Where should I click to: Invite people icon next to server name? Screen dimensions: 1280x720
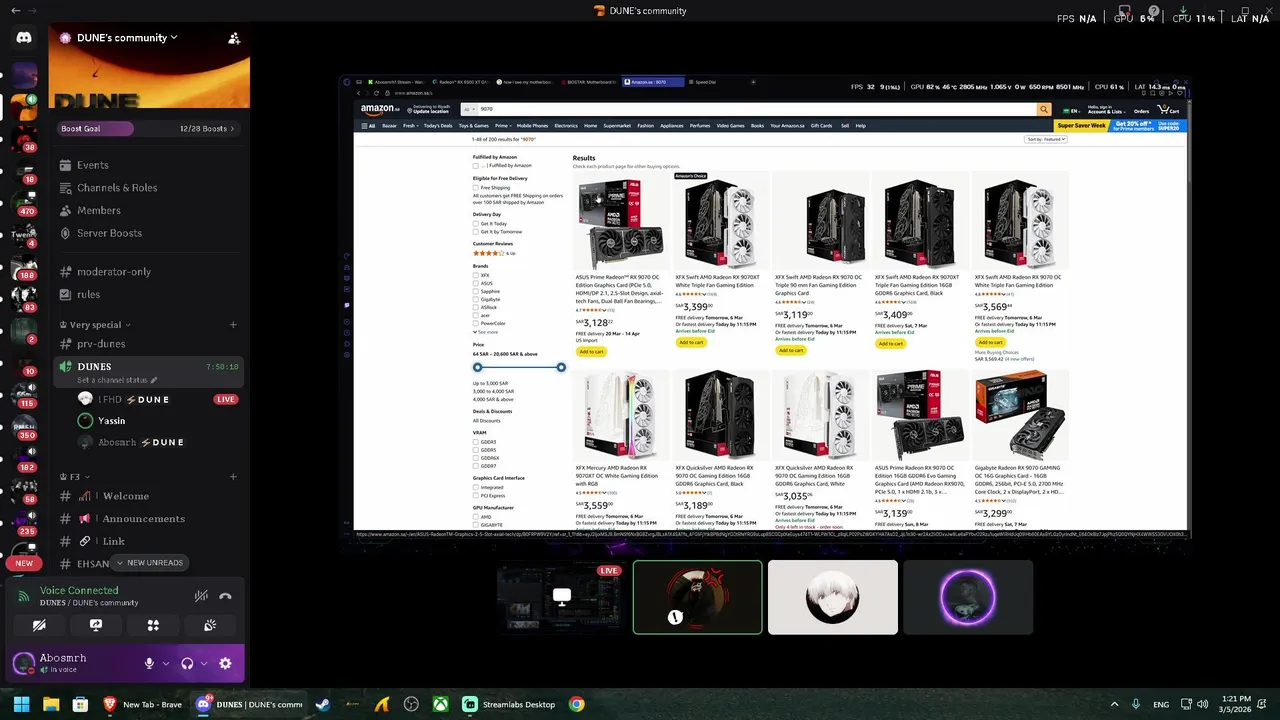pyautogui.click(x=233, y=38)
